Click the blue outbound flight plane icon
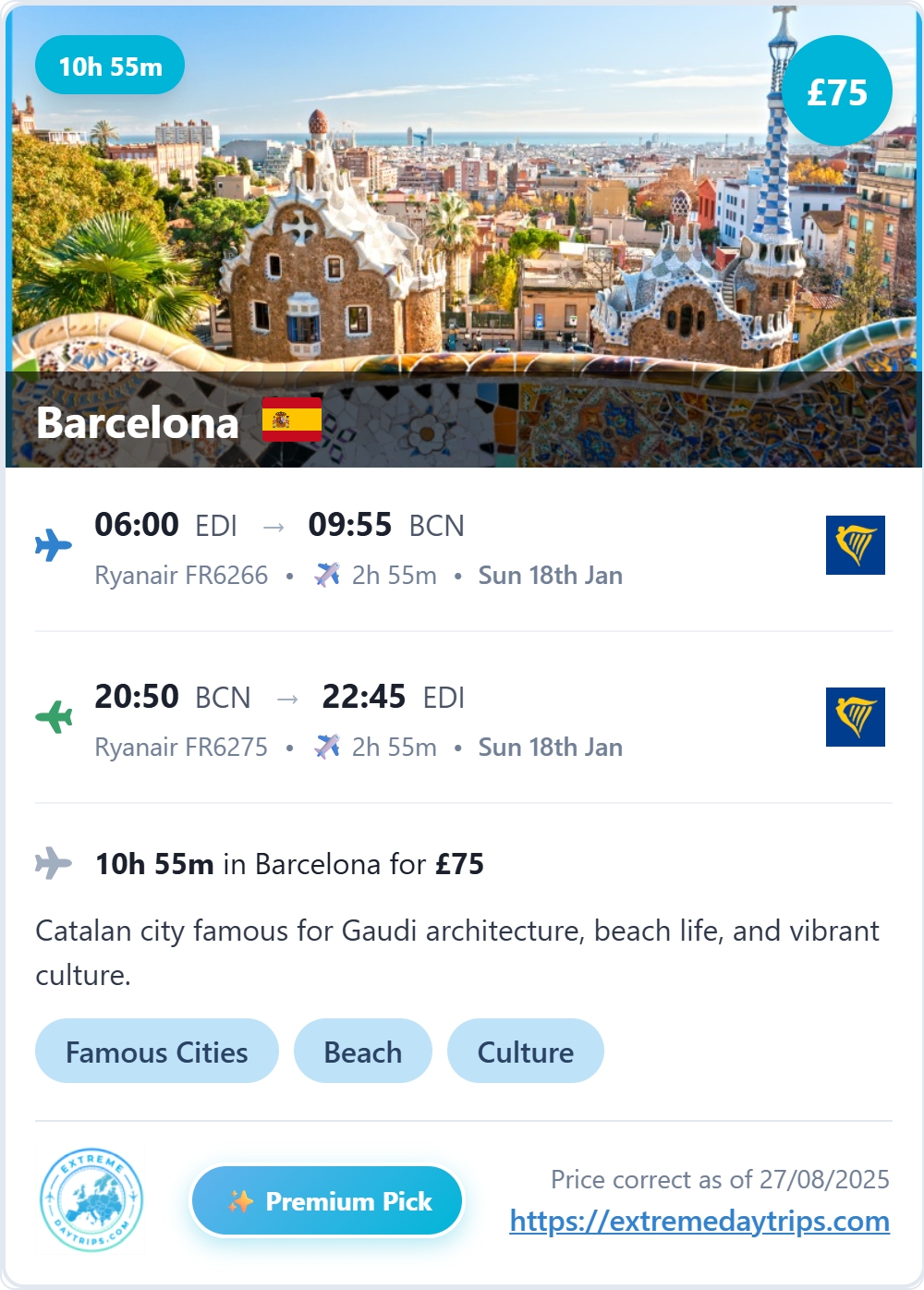Screen dimensions: 924x1290 (x=54, y=545)
